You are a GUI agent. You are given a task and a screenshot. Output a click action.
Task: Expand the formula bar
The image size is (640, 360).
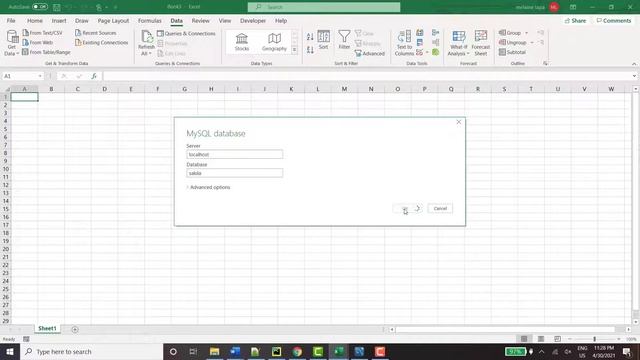click(634, 76)
